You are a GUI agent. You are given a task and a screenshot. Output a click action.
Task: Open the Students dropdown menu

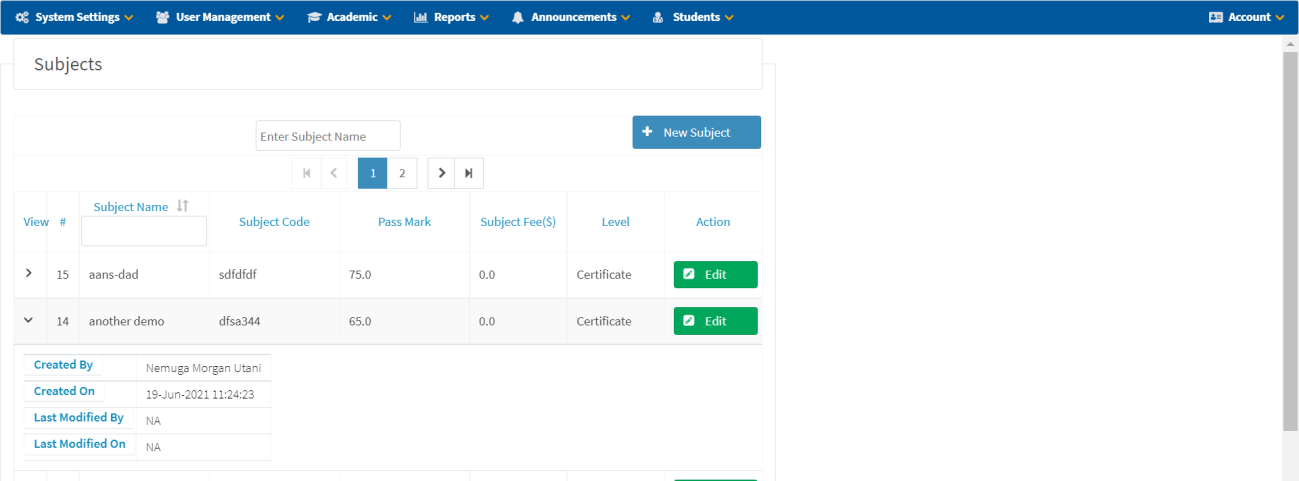(x=695, y=17)
